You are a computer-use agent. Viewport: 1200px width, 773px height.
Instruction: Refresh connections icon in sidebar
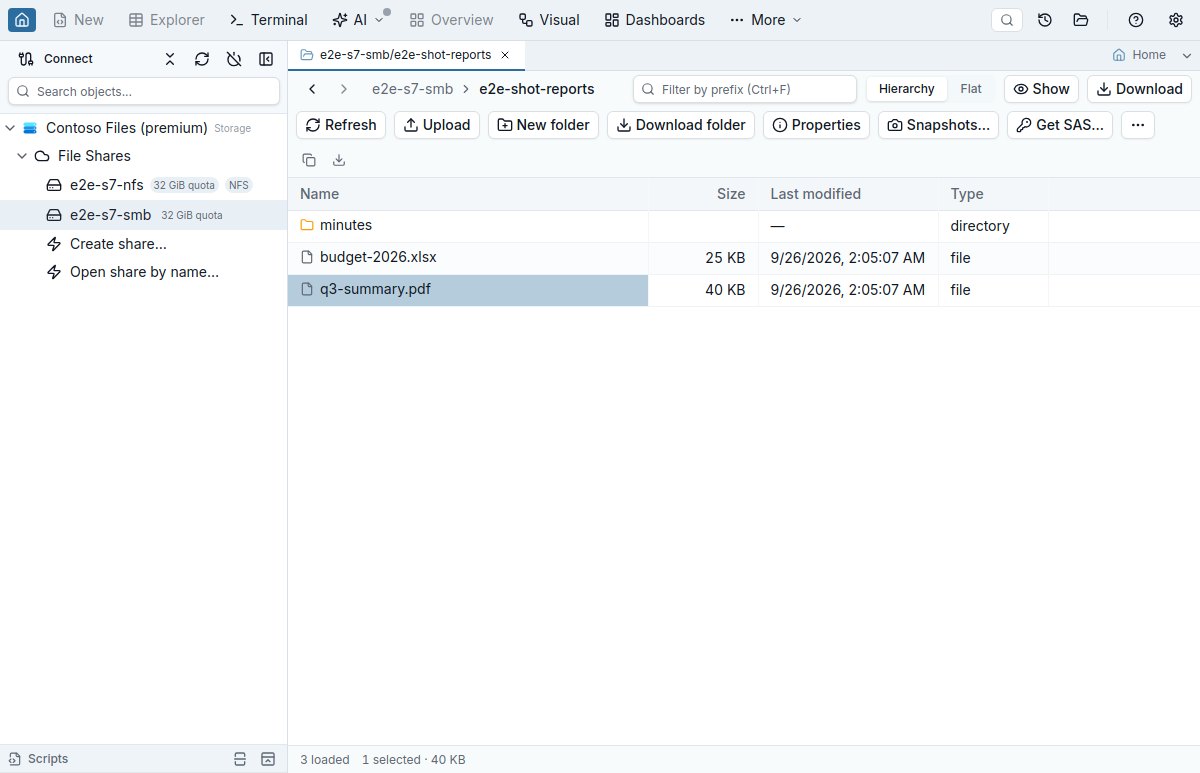[x=202, y=59]
